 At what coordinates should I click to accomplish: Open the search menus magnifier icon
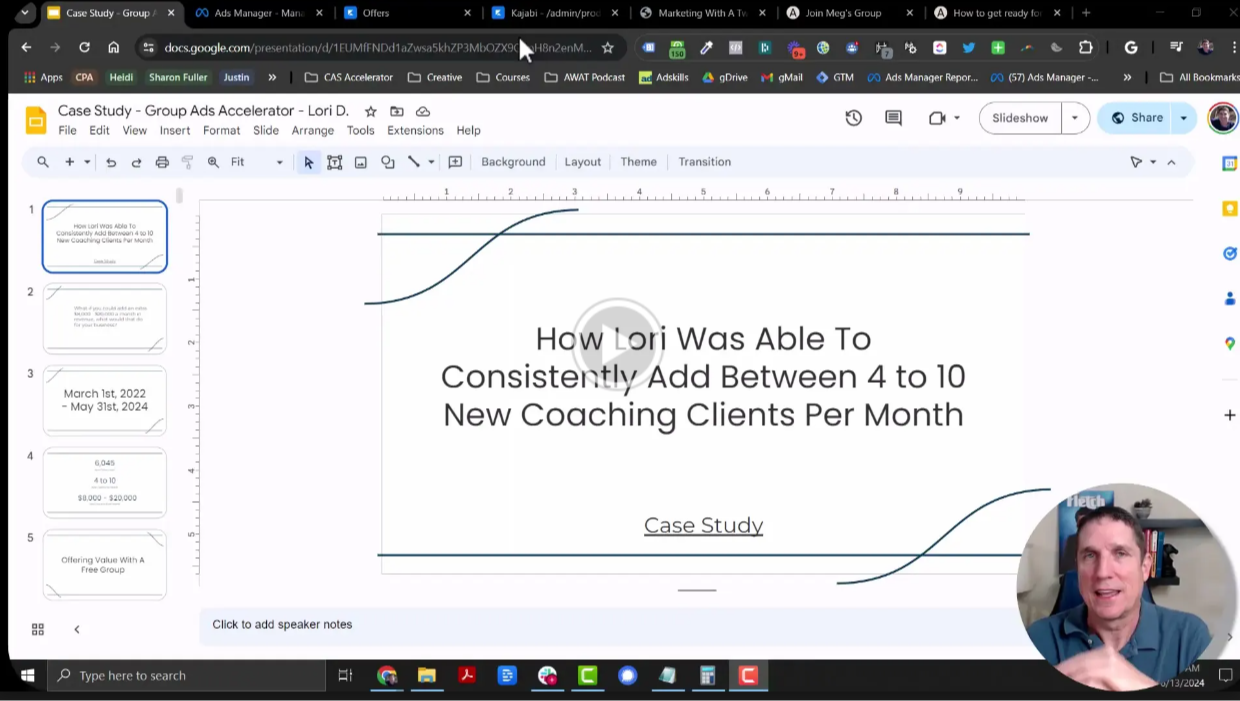[x=43, y=162]
